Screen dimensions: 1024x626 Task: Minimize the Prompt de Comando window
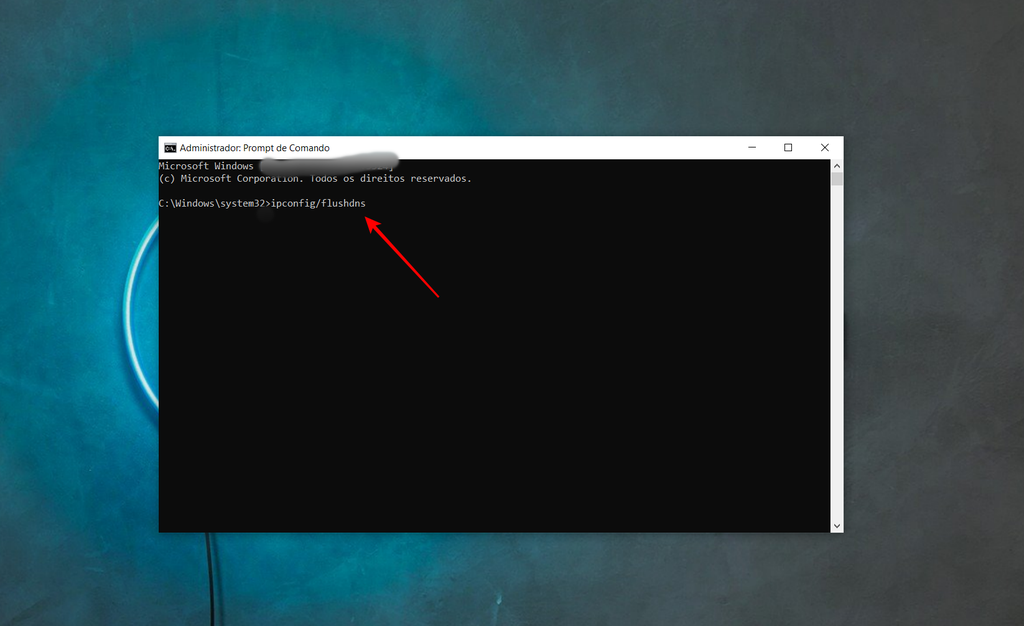[751, 148]
